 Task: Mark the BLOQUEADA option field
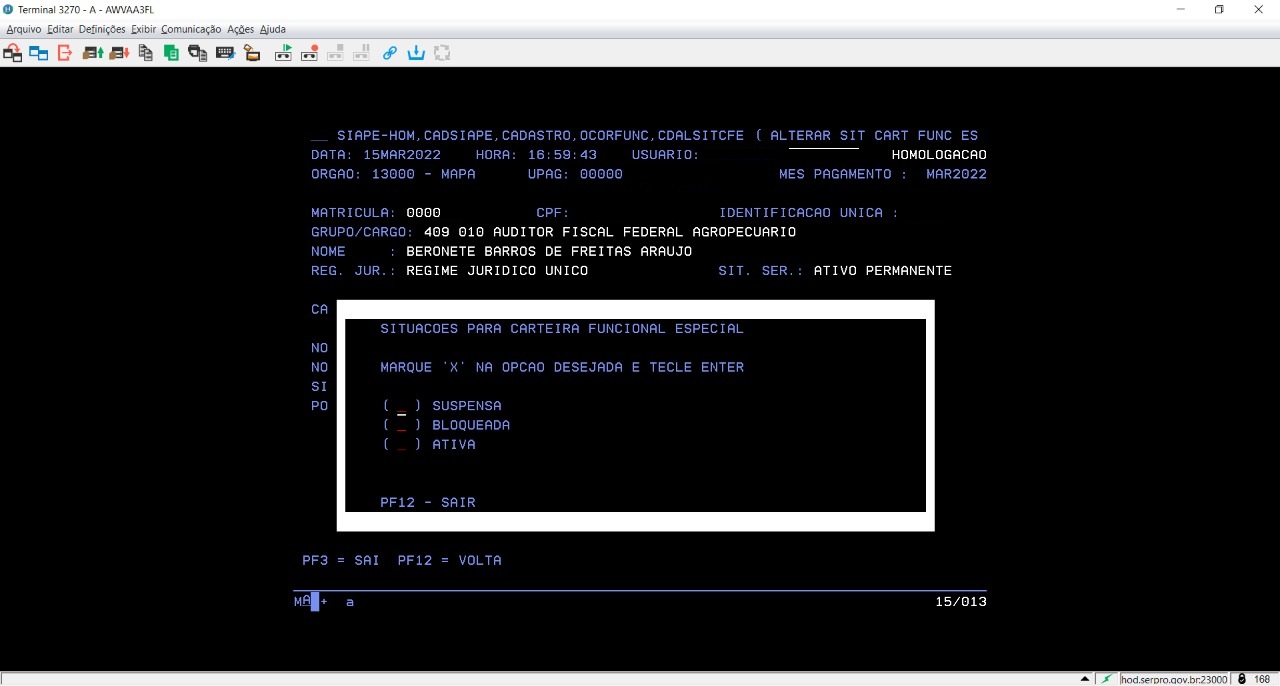tap(402, 425)
